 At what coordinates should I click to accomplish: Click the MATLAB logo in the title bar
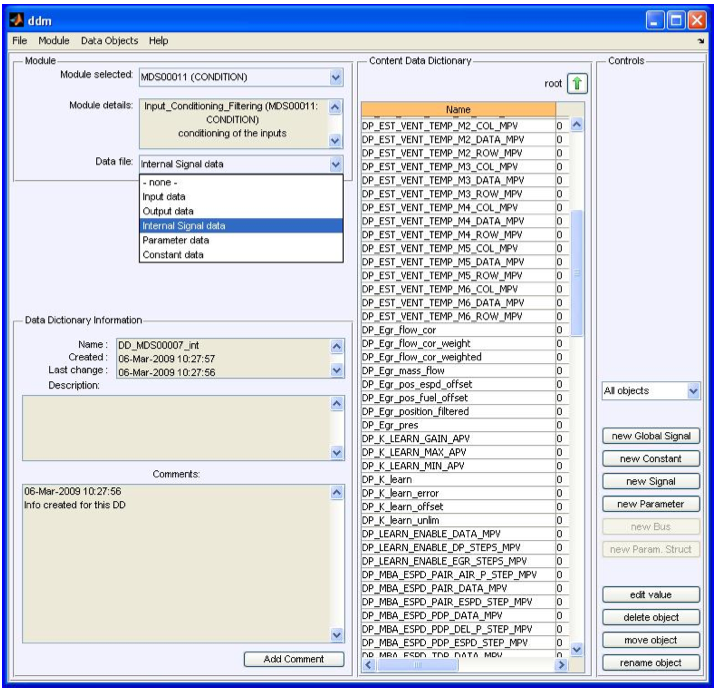17,20
